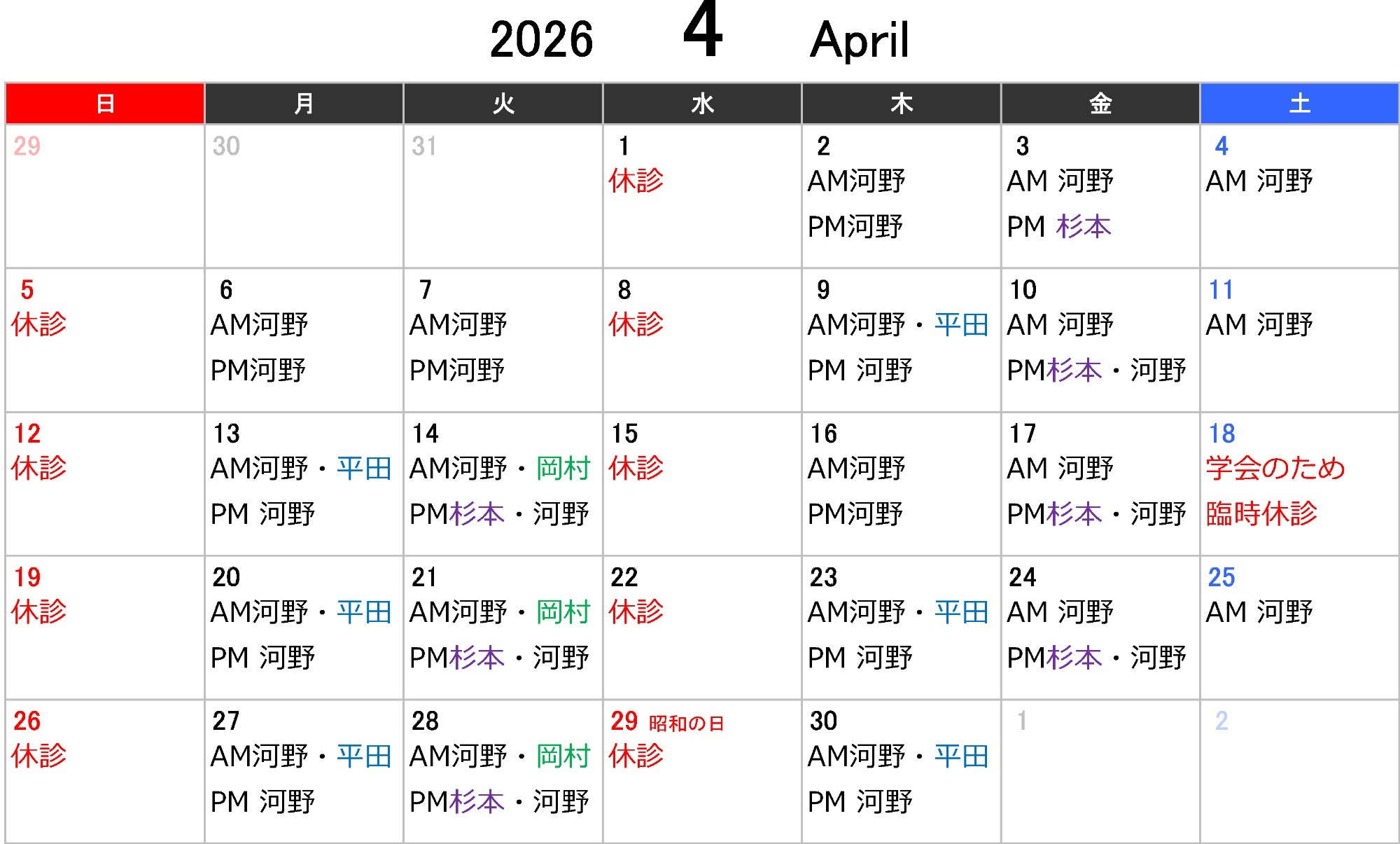
Task: Click the April month title text
Action: click(859, 40)
